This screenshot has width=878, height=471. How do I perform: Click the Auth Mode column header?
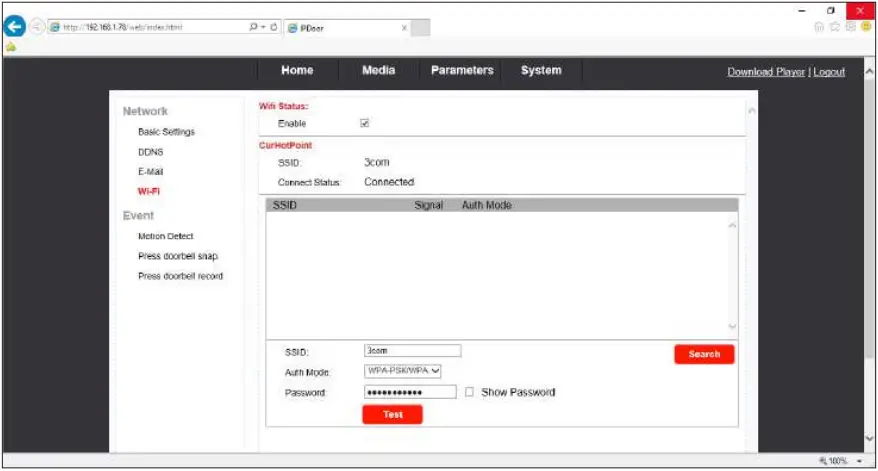pos(487,205)
